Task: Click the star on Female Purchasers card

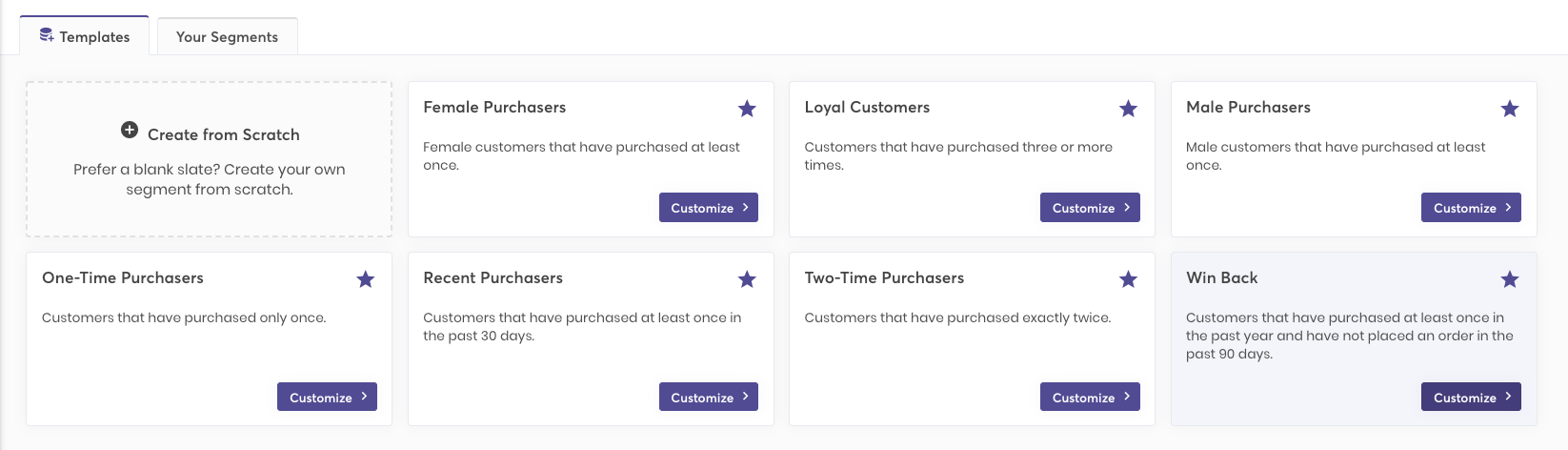Action: tap(747, 109)
